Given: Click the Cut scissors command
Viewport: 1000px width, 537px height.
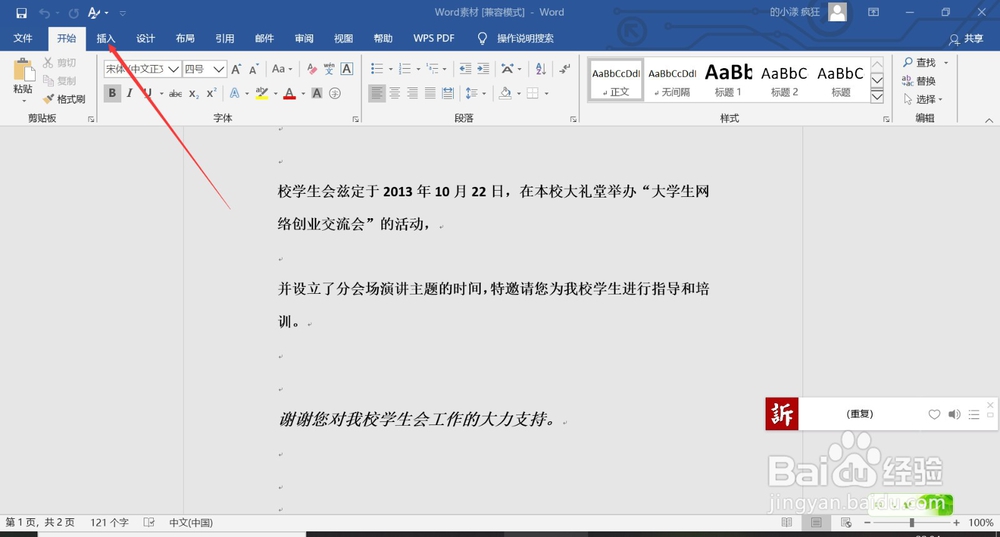Looking at the screenshot, I should [59, 63].
